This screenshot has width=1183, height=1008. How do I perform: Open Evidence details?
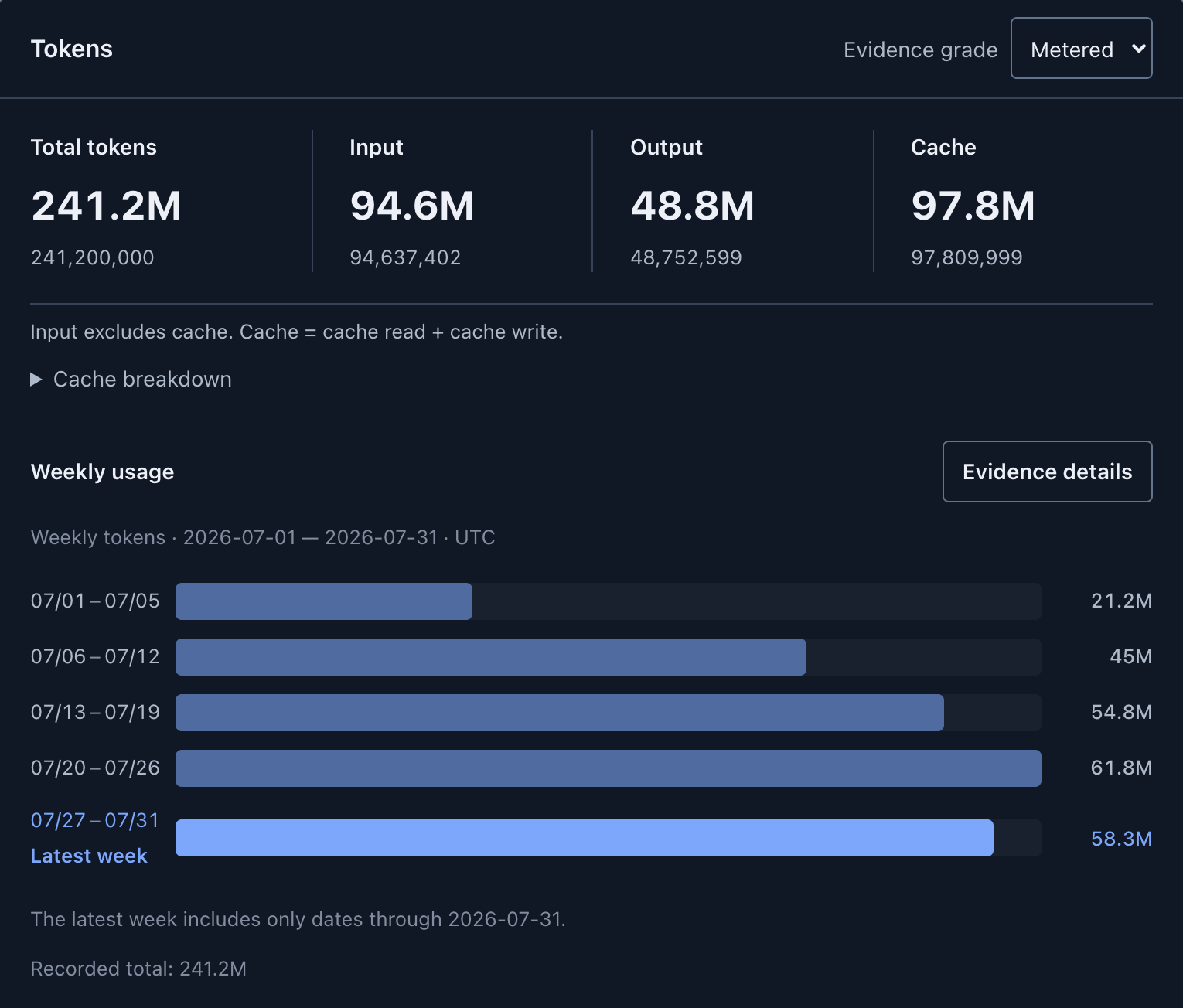1047,472
